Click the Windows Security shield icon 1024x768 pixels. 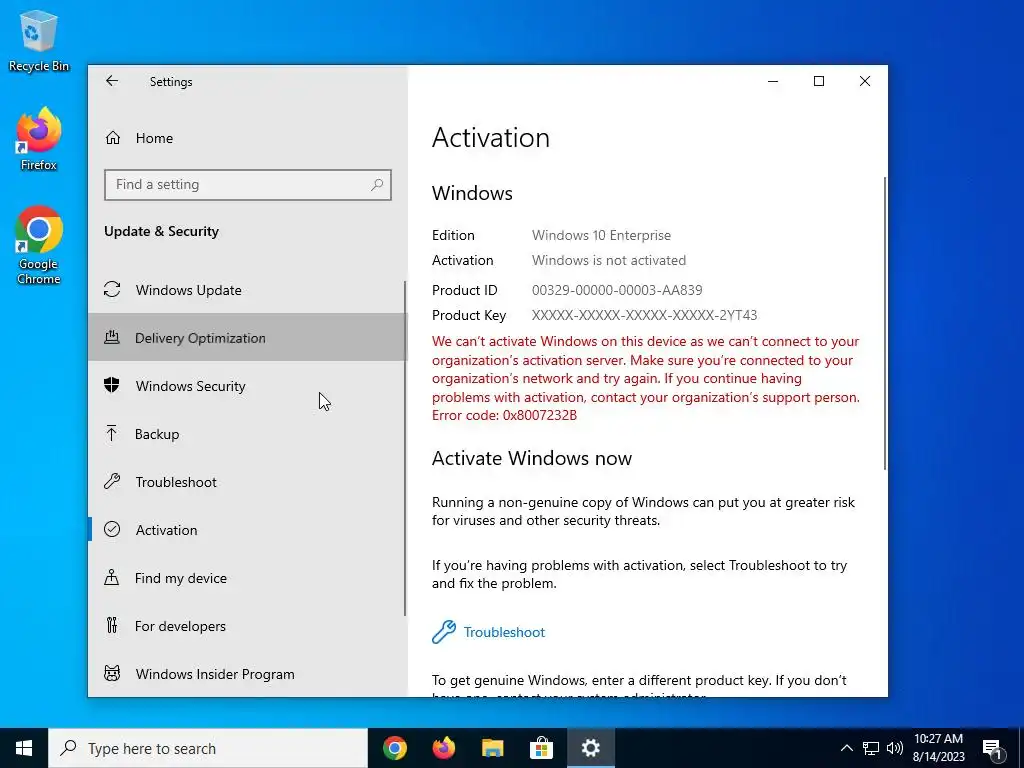click(x=112, y=385)
